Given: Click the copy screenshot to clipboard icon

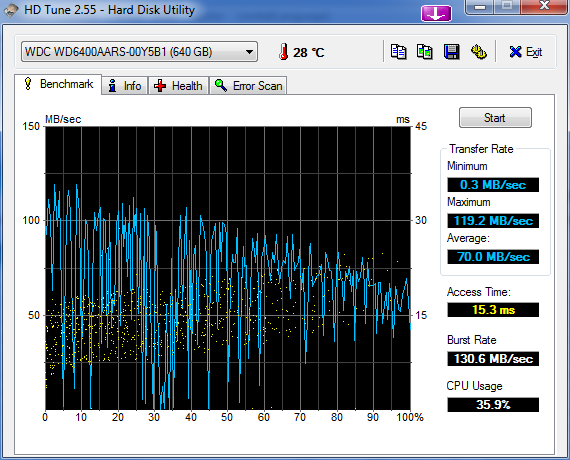Looking at the screenshot, I should [x=425, y=52].
